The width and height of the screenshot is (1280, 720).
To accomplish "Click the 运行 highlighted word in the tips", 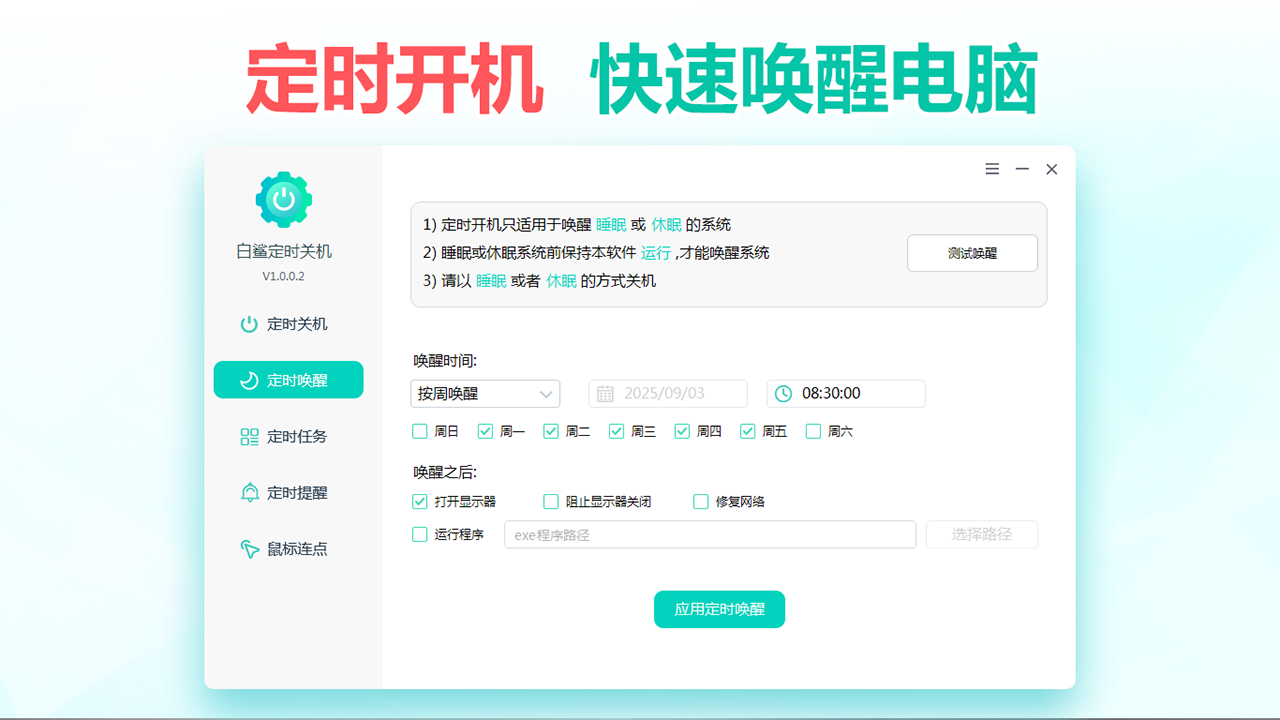I will click(656, 253).
